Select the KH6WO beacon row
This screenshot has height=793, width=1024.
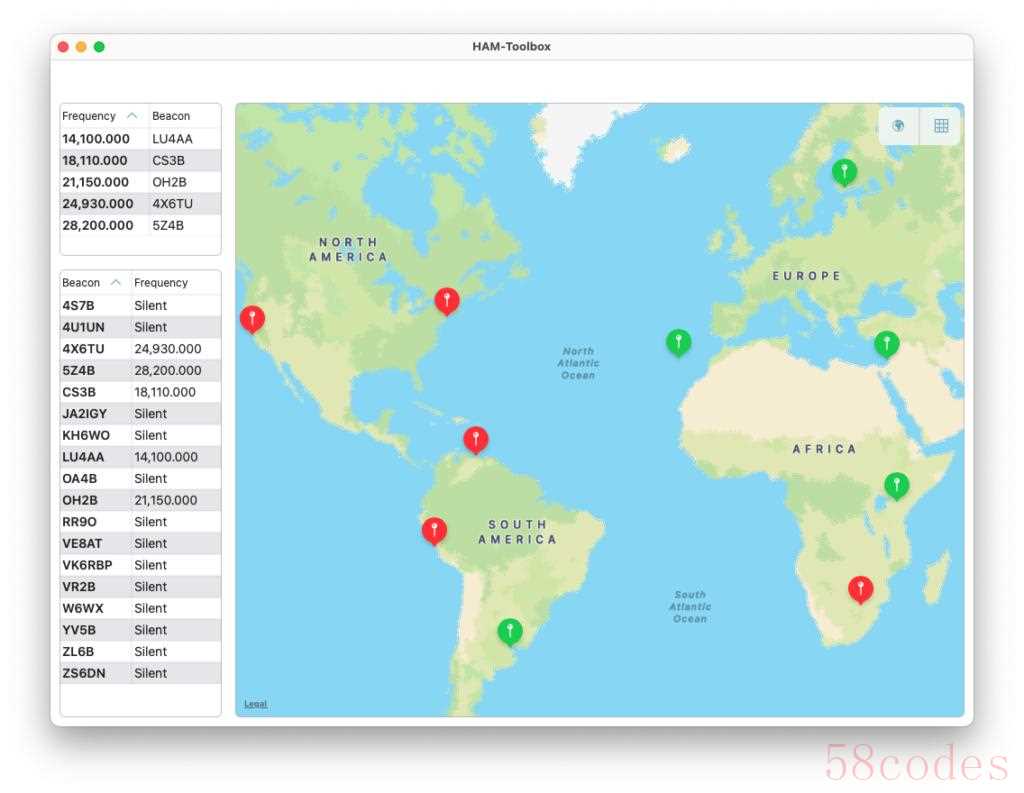coord(140,435)
